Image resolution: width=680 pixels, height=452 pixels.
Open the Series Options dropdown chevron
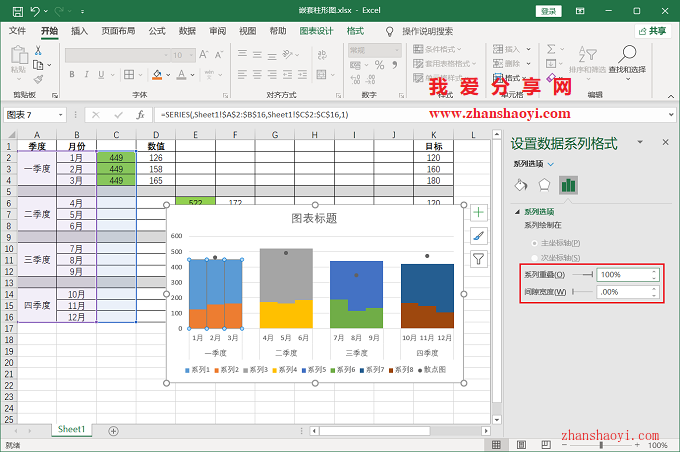[551, 164]
